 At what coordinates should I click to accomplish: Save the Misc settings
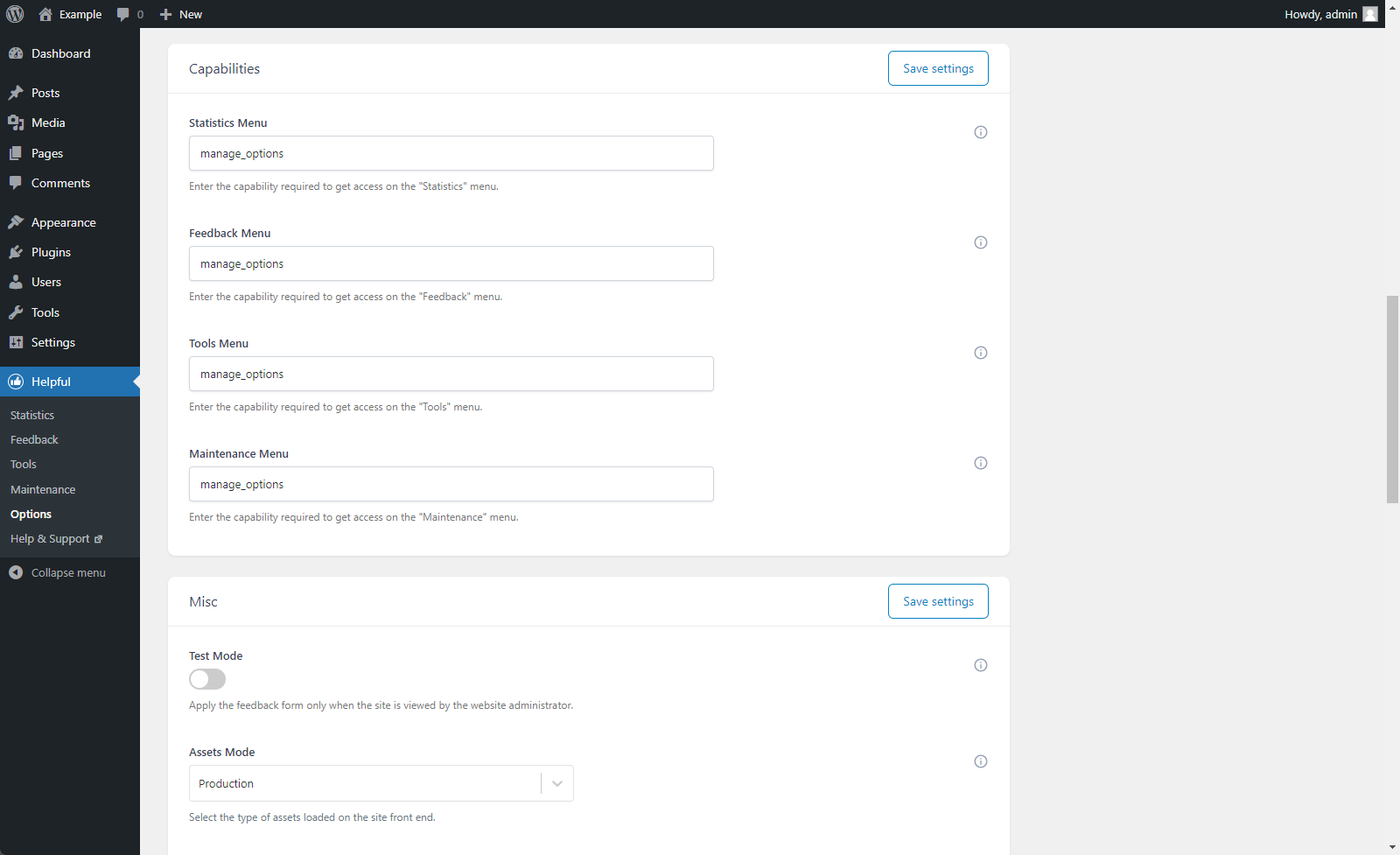point(938,601)
